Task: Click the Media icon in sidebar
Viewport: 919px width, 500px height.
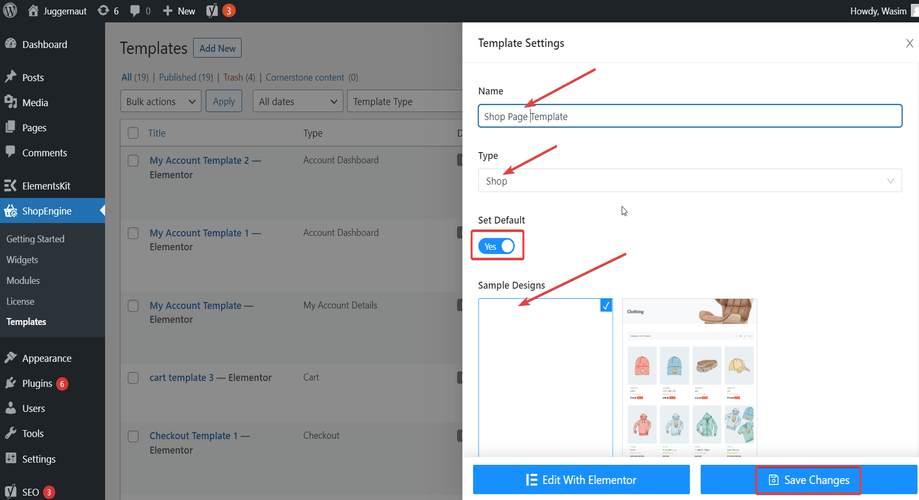Action: tap(11, 102)
